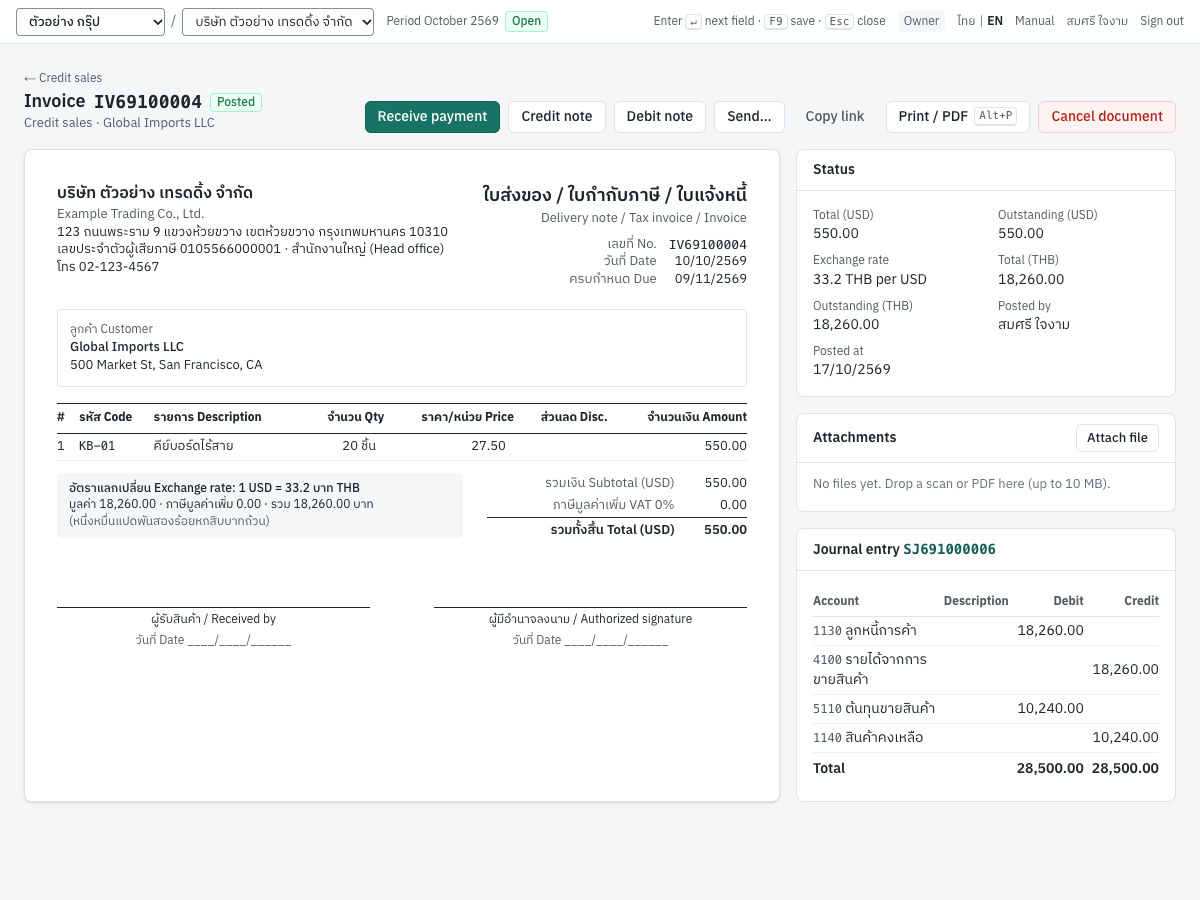The image size is (1200, 900).
Task: Open the Send... options
Action: point(749,117)
